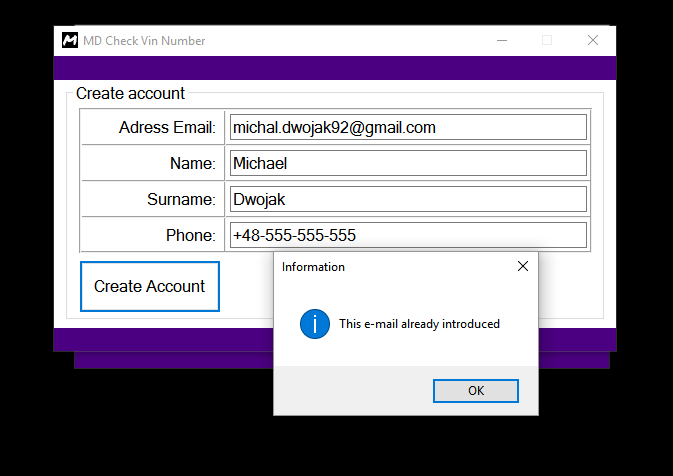The height and width of the screenshot is (476, 673).
Task: Focus the Adress Email input field
Action: [x=408, y=127]
